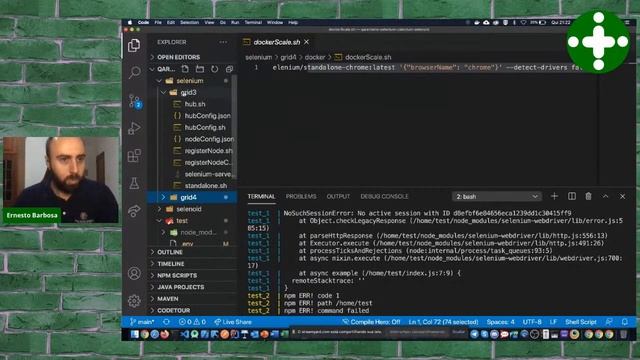Toggle Compile Hero: Off status item
The height and width of the screenshot is (360, 640).
pyautogui.click(x=371, y=322)
